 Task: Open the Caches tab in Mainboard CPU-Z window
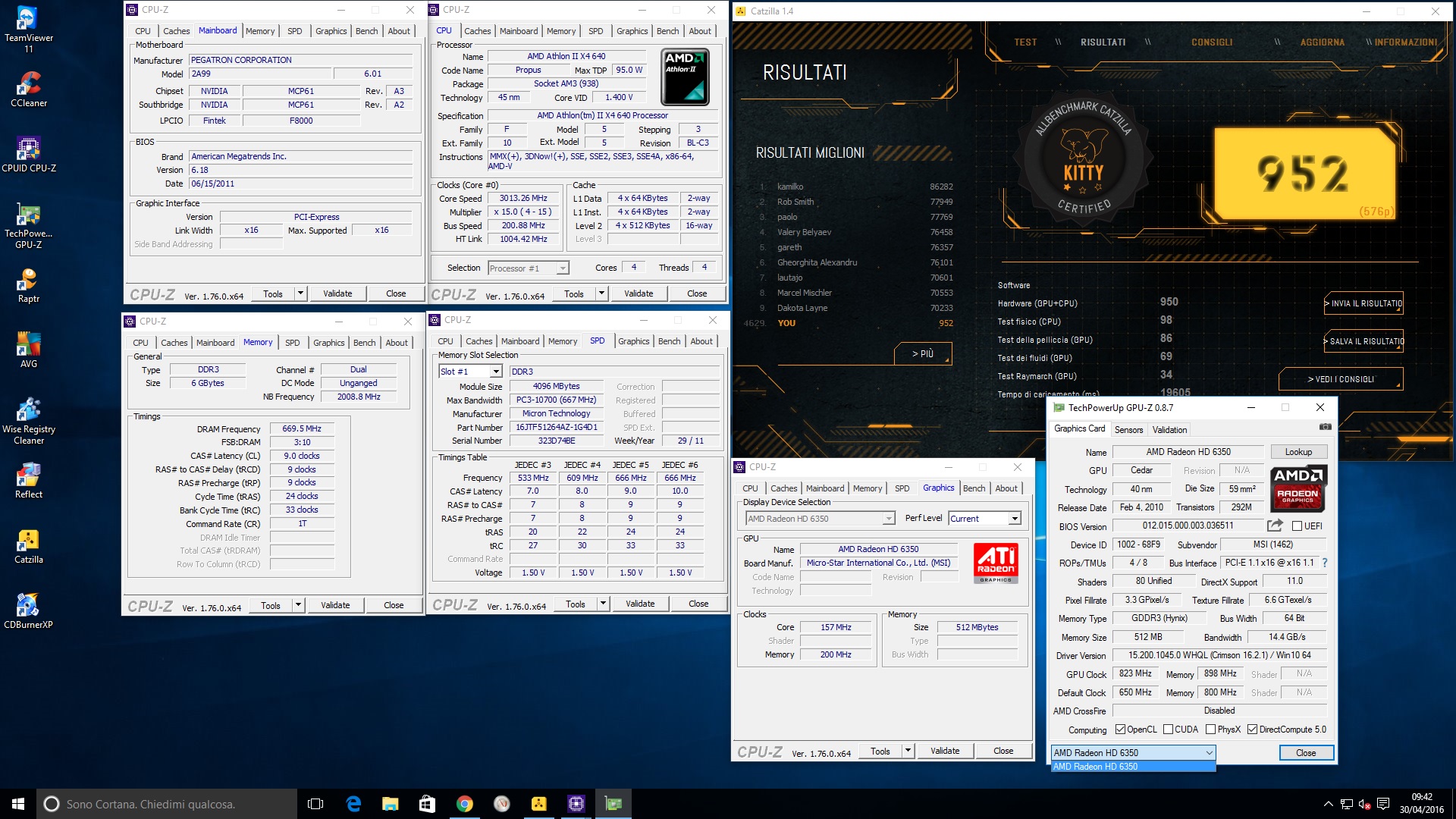(176, 31)
